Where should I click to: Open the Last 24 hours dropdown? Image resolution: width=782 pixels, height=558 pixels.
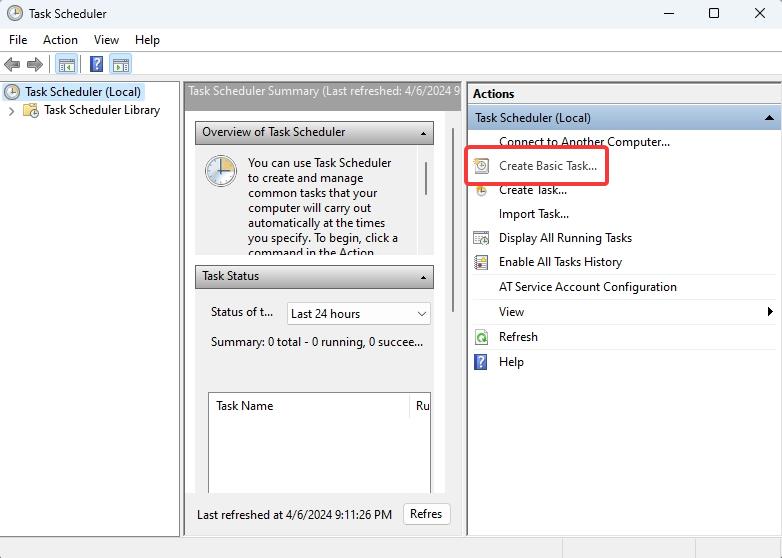(x=359, y=314)
